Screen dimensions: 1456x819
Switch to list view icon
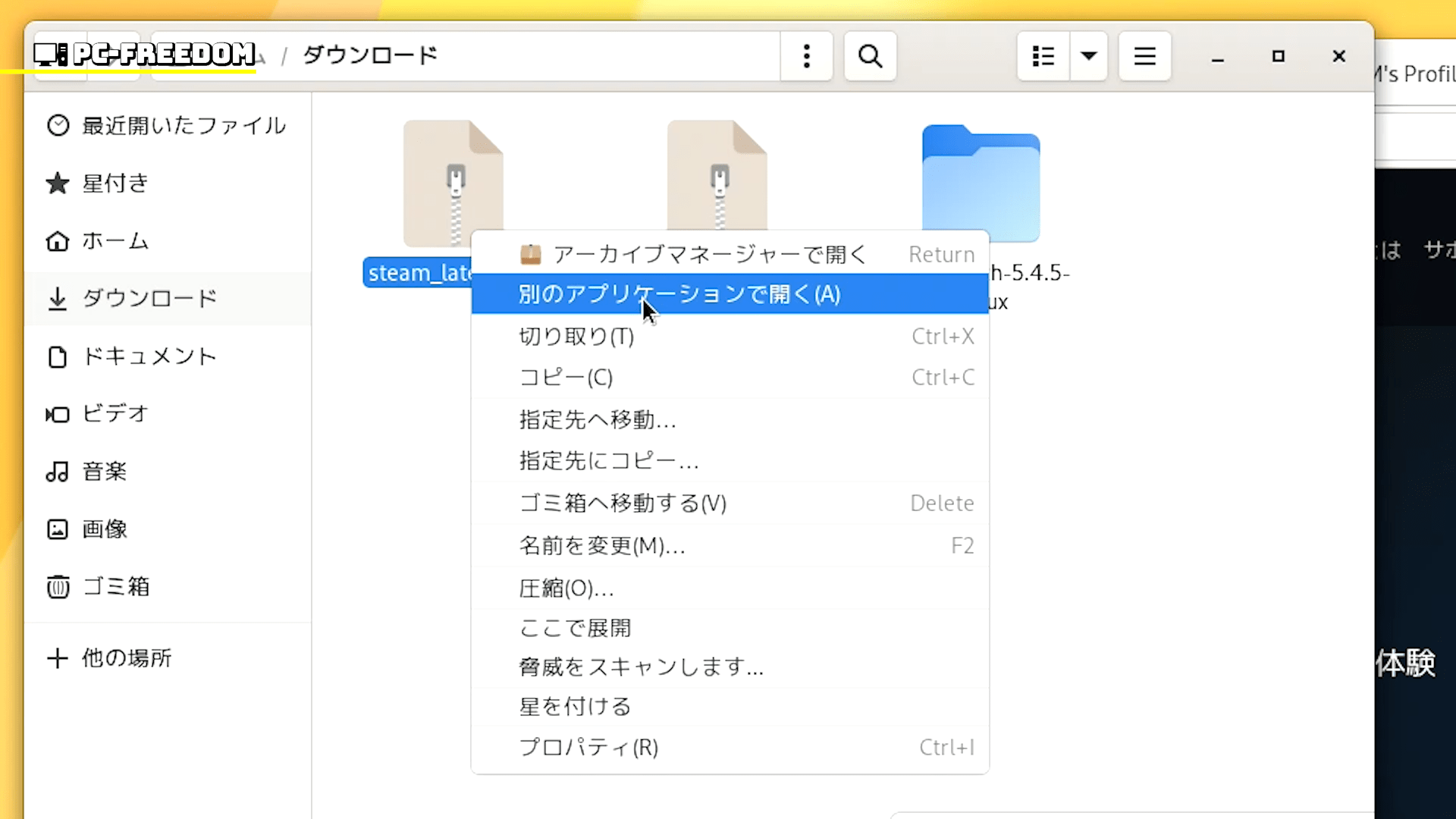pos(1043,56)
